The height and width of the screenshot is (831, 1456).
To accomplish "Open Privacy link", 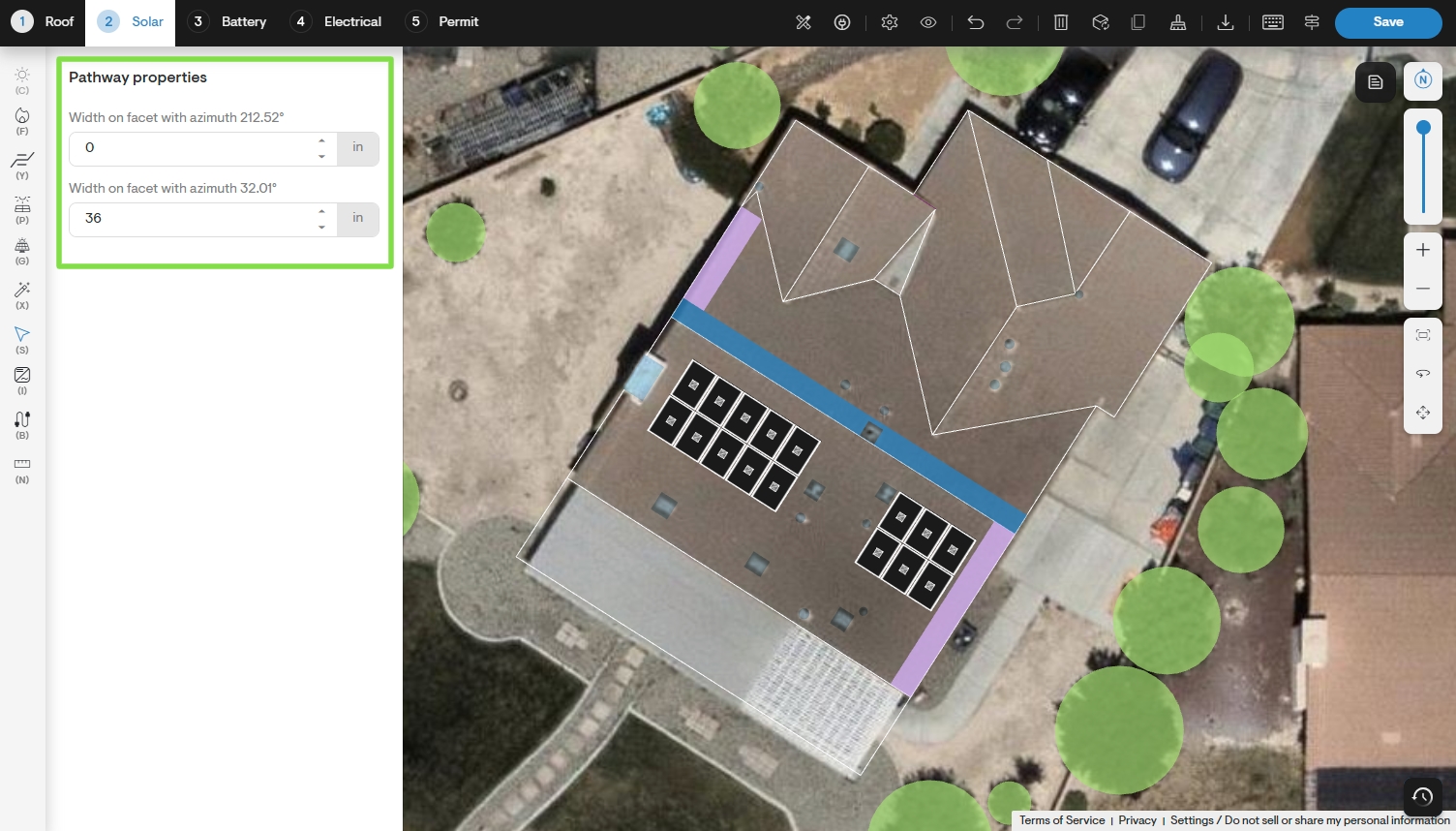I will (1137, 820).
